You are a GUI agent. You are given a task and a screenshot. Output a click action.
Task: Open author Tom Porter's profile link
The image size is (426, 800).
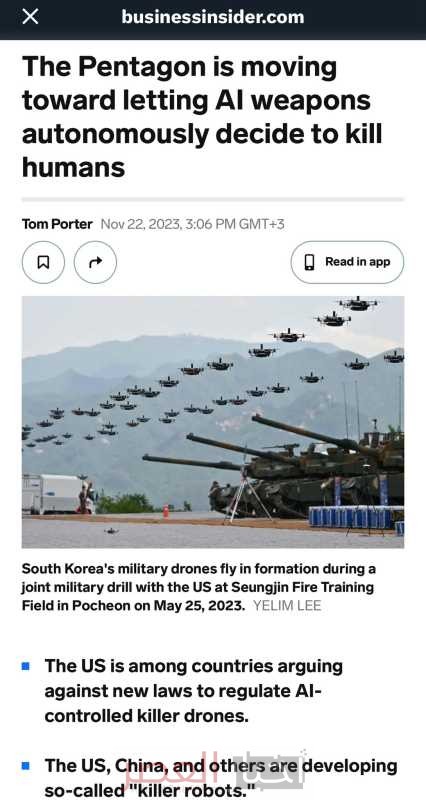coord(57,224)
